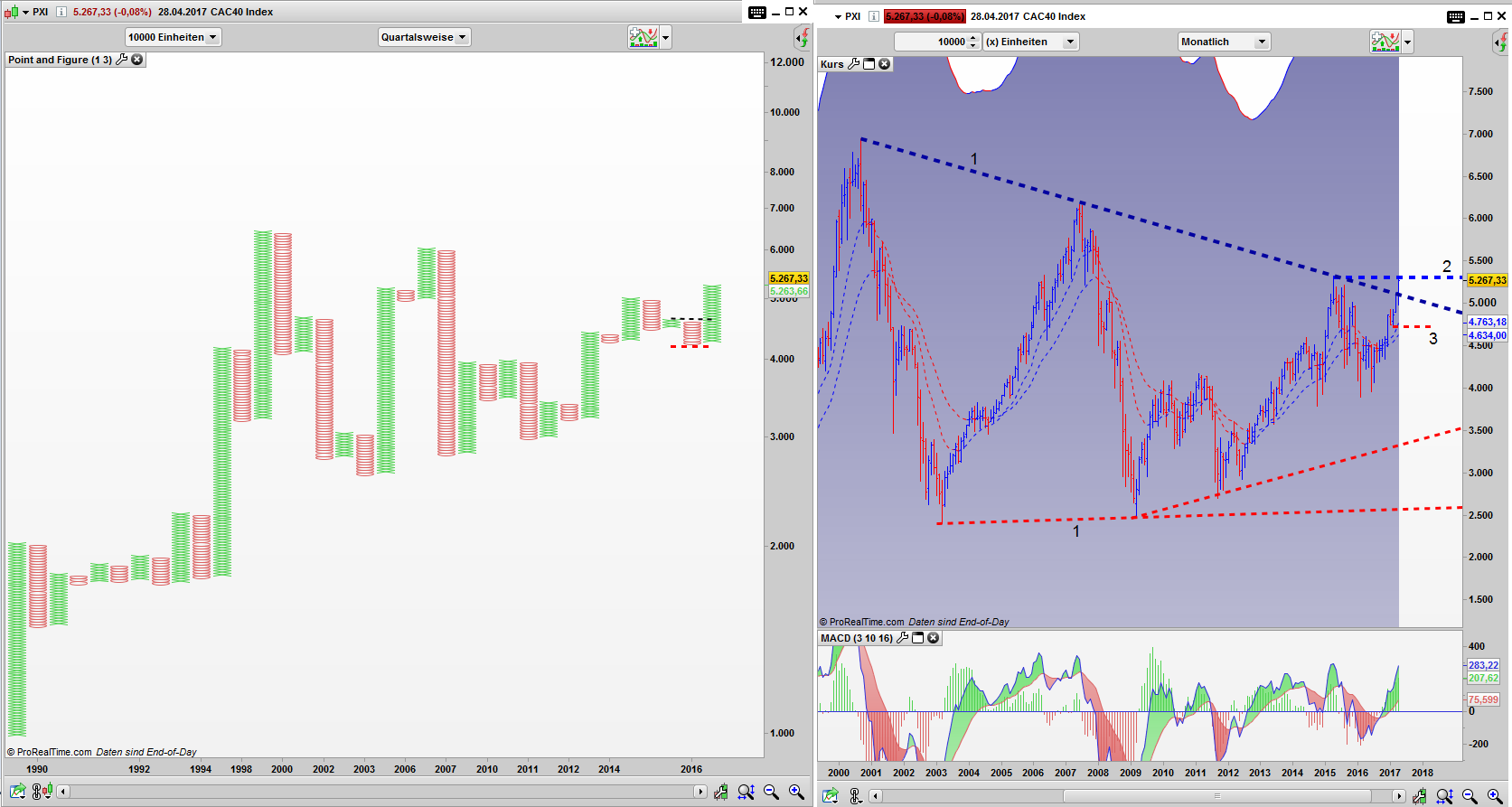This screenshot has width=1512, height=807.
Task: Show instrument info icon in right window
Action: 873,16
